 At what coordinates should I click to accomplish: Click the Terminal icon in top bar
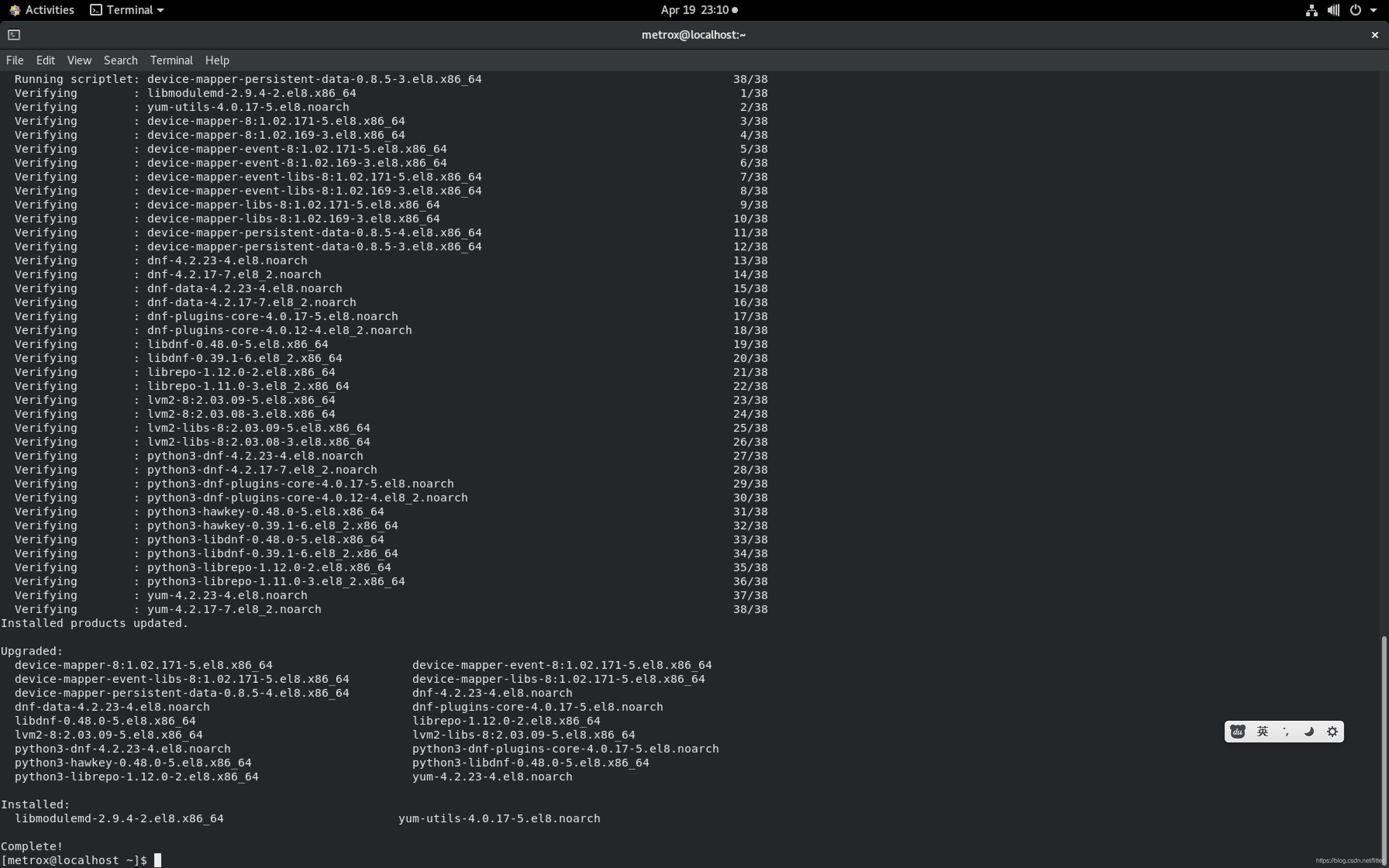click(96, 10)
